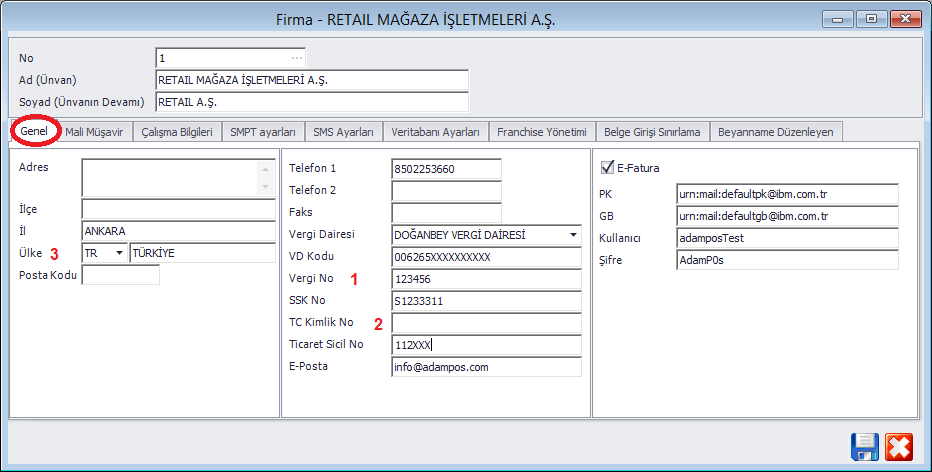932x472 pixels.
Task: Open the Ülke country code dropdown
Action: [119, 253]
